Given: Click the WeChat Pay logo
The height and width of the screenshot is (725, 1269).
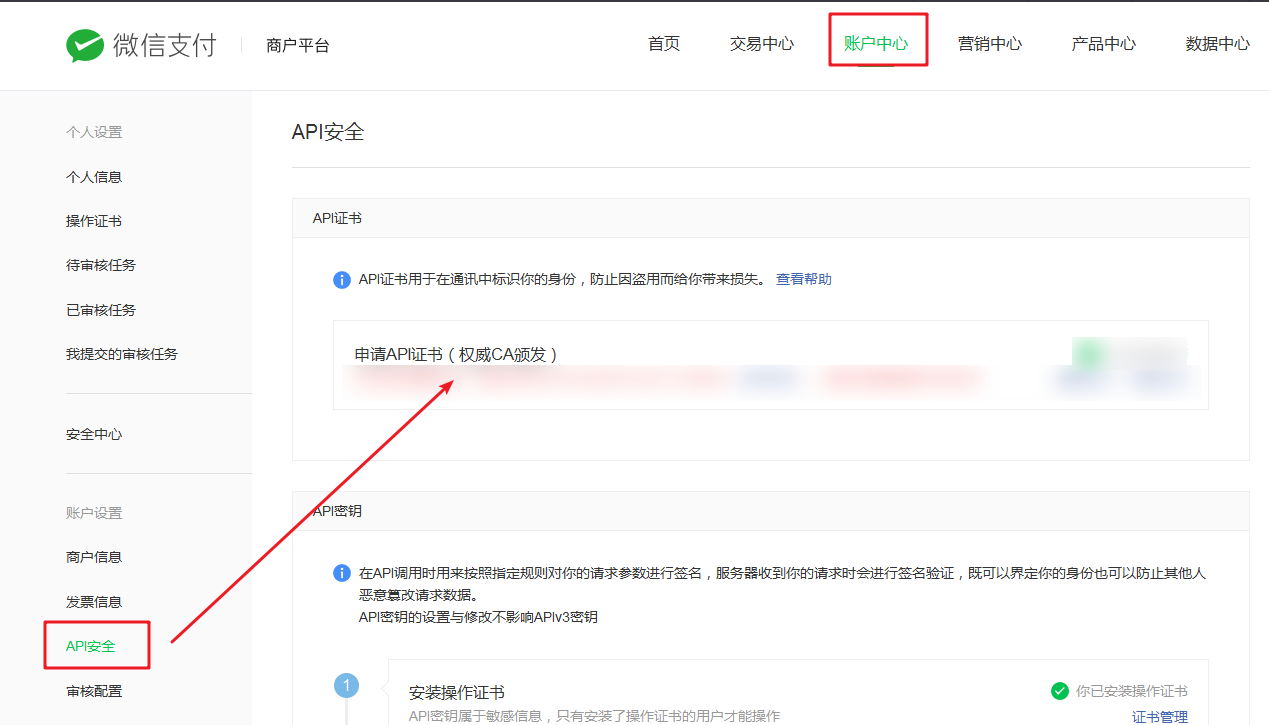Looking at the screenshot, I should tap(141, 45).
